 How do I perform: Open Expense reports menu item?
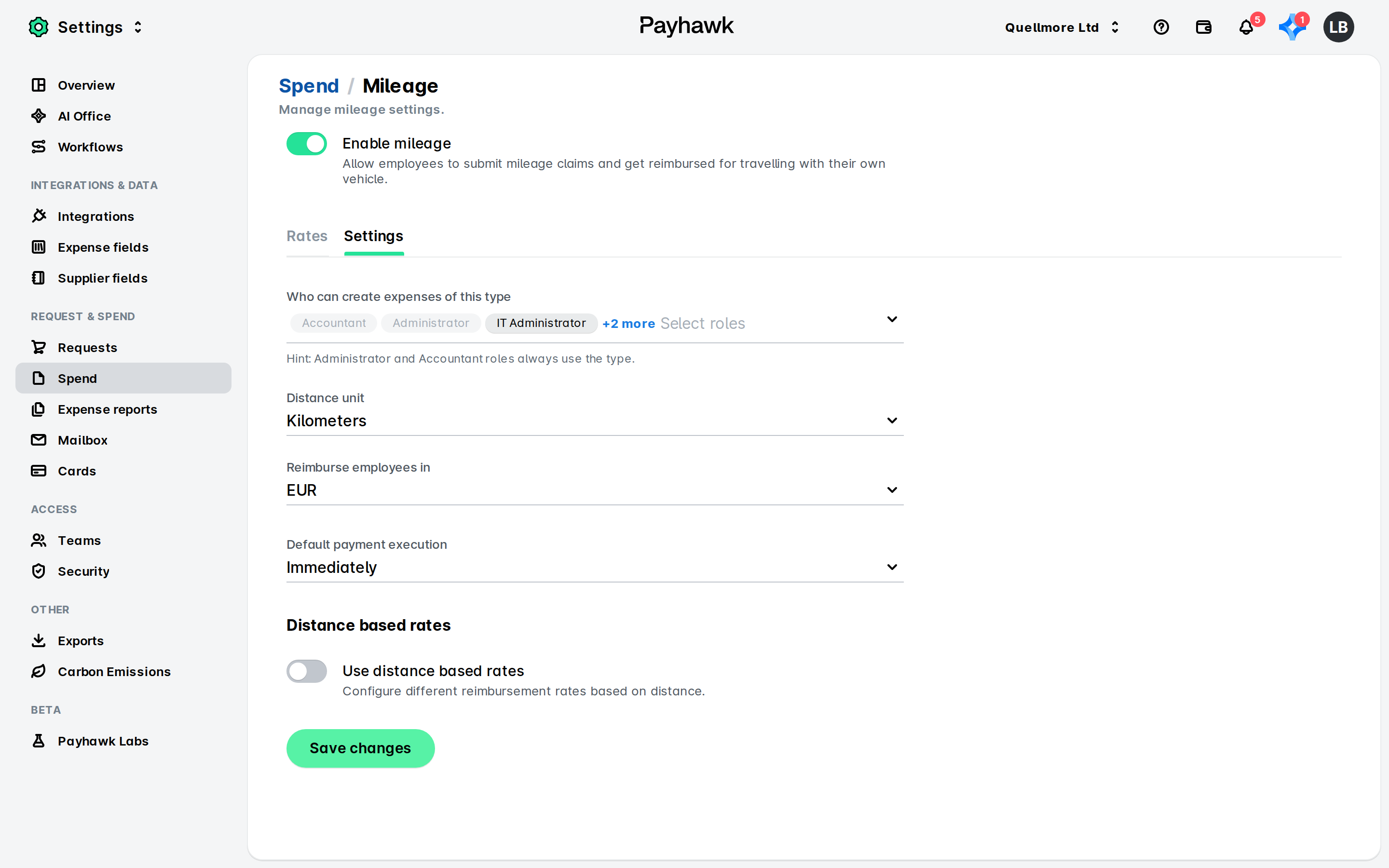click(123, 409)
